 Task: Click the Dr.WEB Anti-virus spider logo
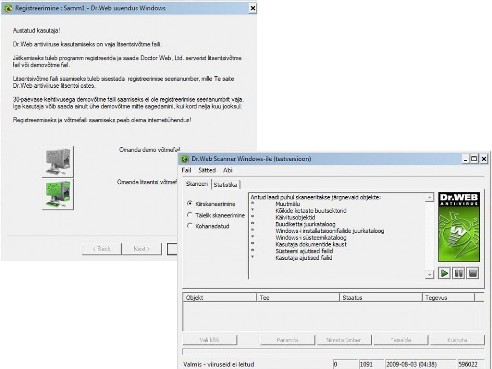[459, 227]
